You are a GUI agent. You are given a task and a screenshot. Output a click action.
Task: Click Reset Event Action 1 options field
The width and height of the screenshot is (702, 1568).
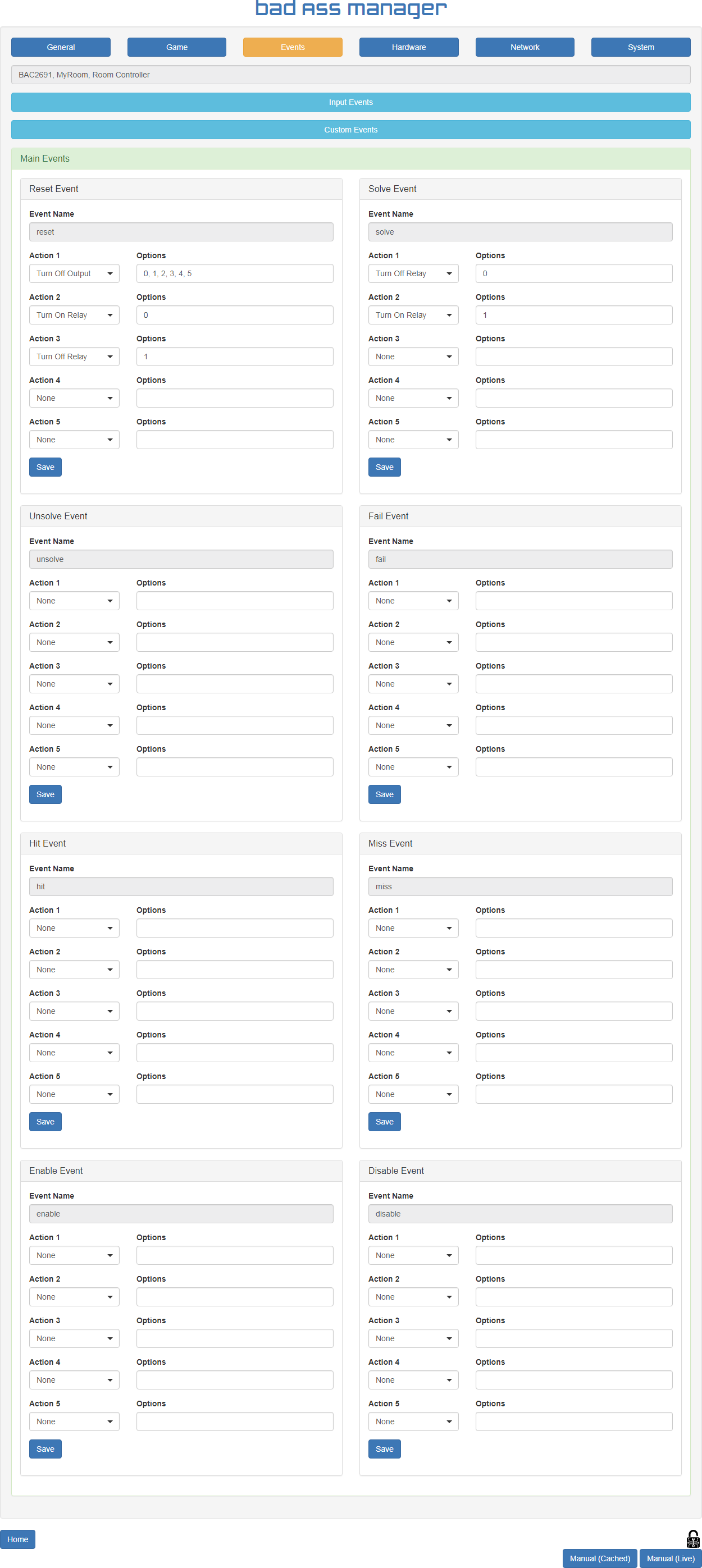(x=235, y=273)
